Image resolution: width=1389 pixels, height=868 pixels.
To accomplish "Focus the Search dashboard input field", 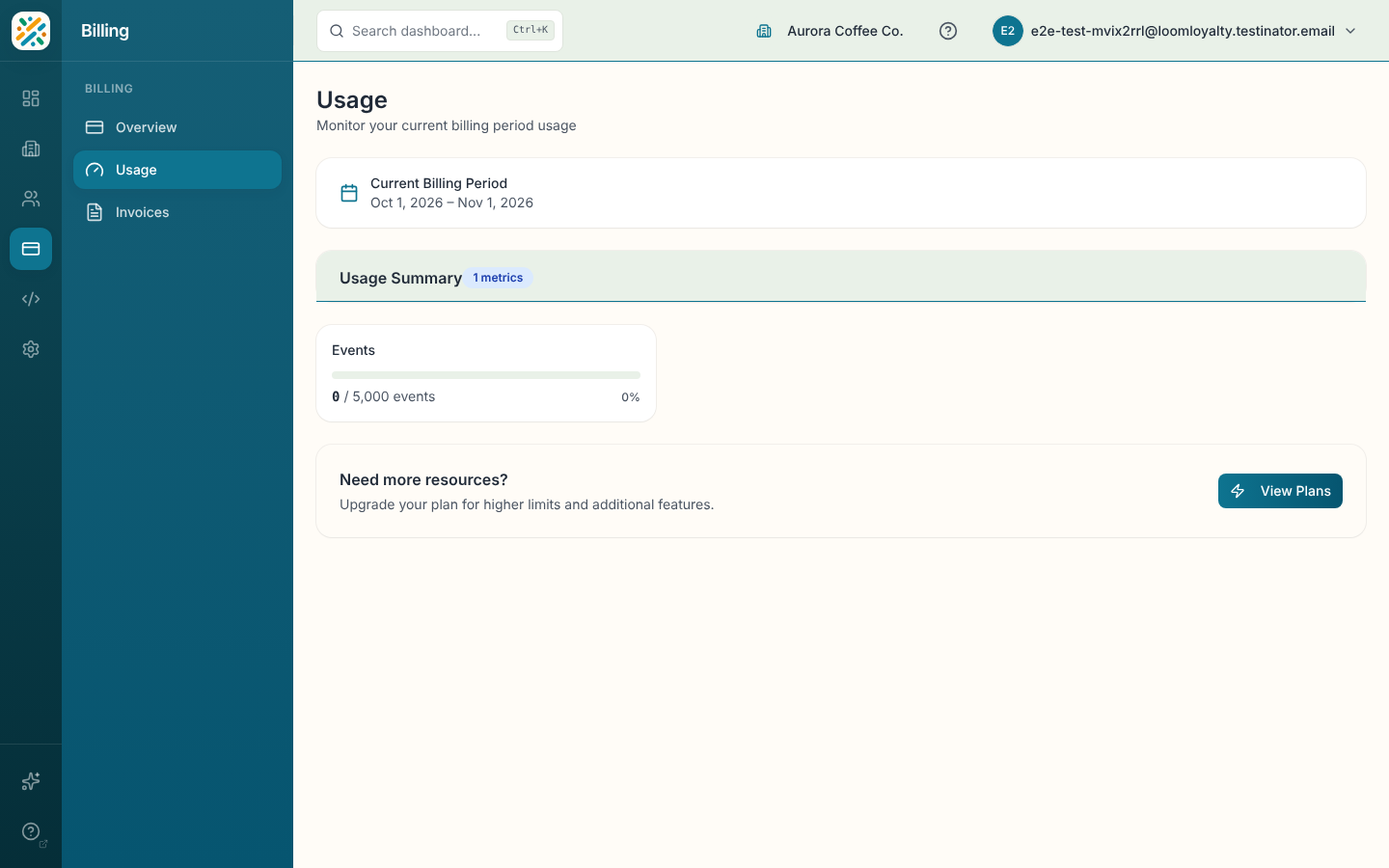I will 440,31.
